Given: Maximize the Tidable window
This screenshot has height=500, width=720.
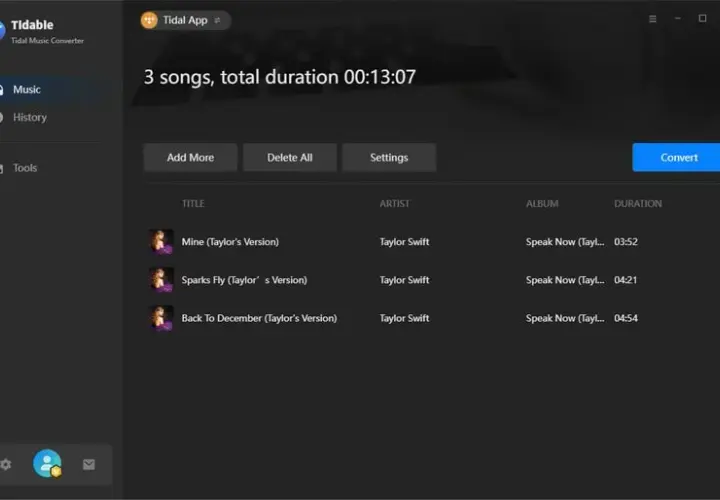Looking at the screenshot, I should coord(703,18).
